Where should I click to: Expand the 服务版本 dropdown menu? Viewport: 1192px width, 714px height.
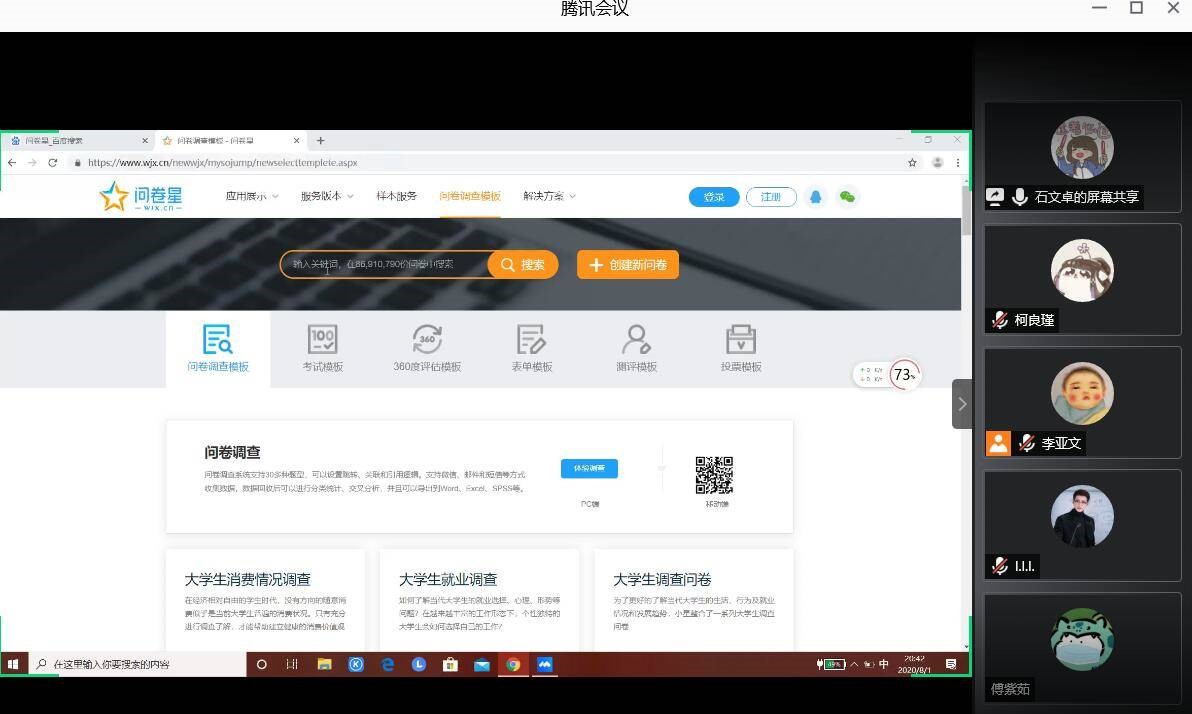click(326, 197)
